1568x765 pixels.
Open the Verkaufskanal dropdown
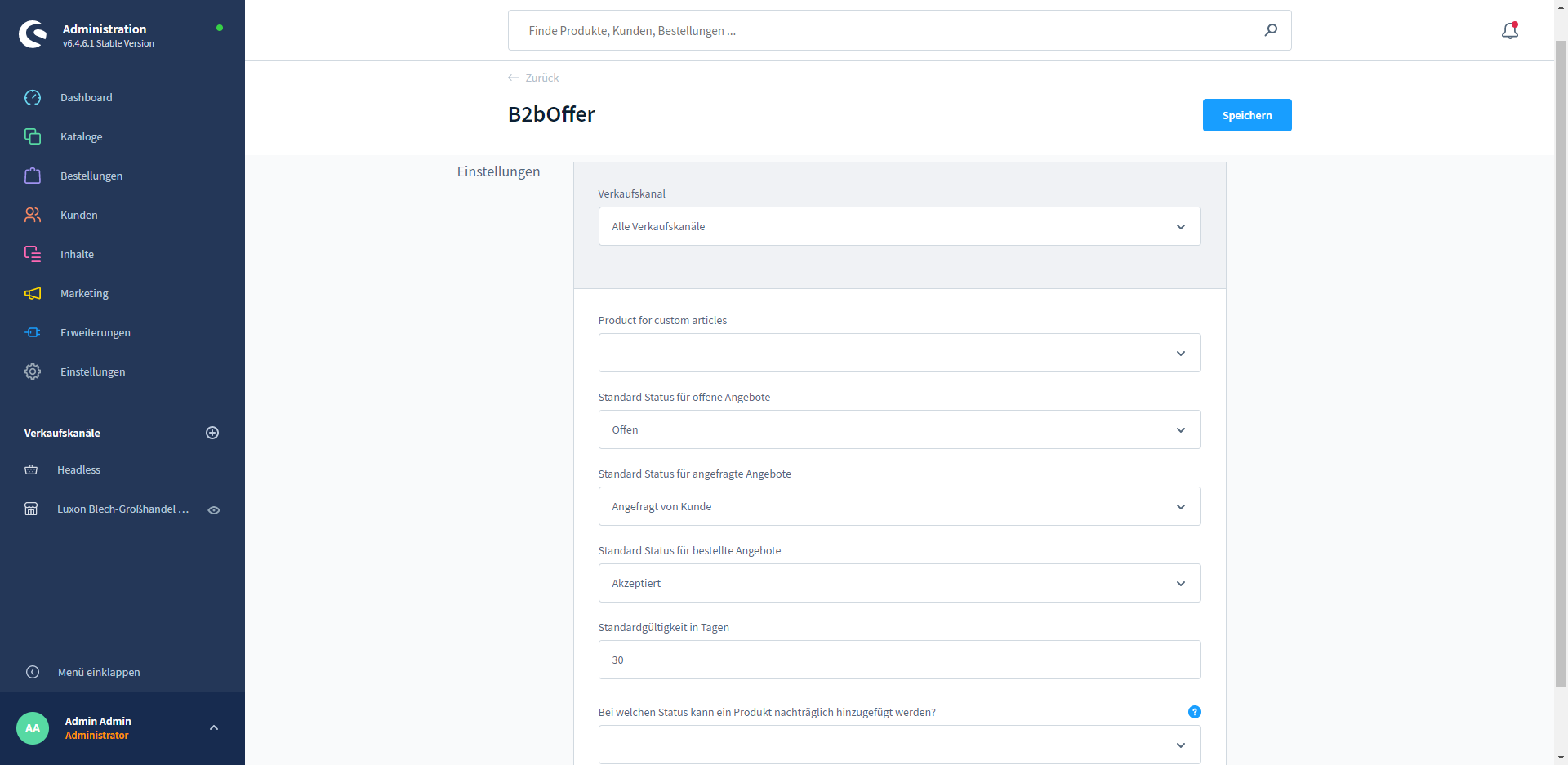pos(899,226)
